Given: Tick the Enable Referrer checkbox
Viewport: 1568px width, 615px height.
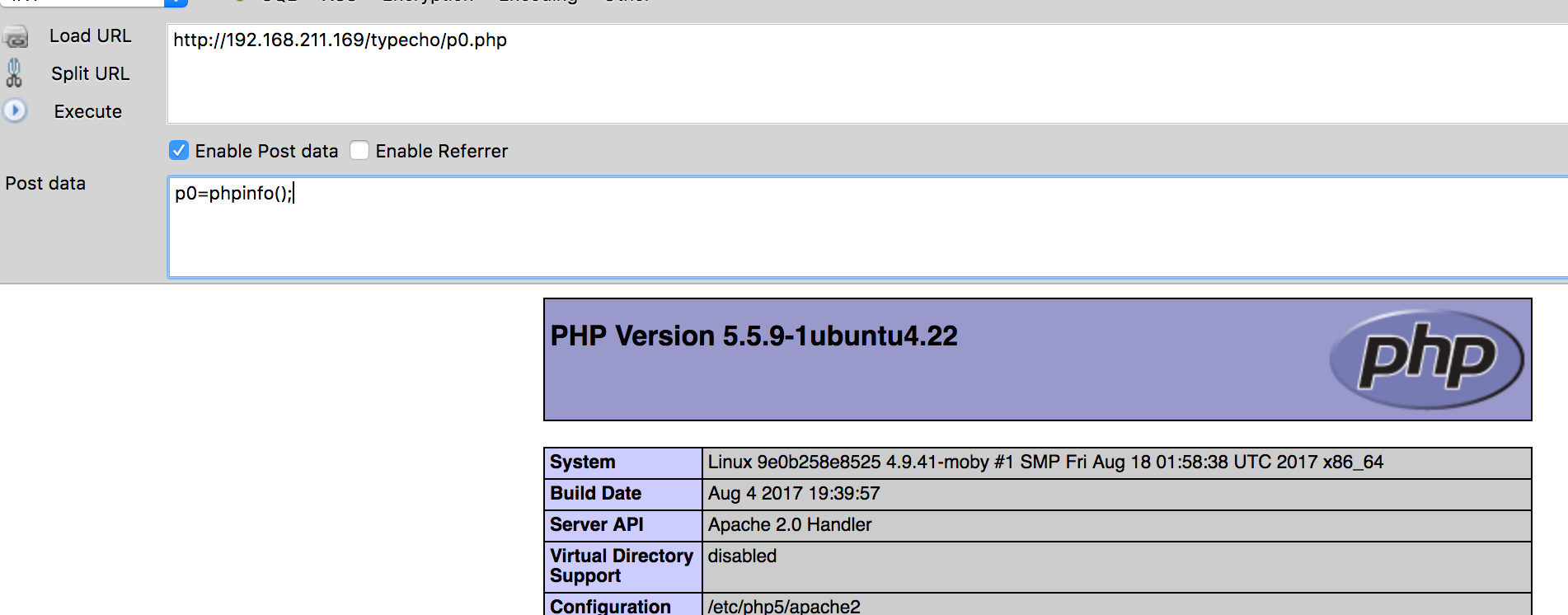Looking at the screenshot, I should coord(359,150).
